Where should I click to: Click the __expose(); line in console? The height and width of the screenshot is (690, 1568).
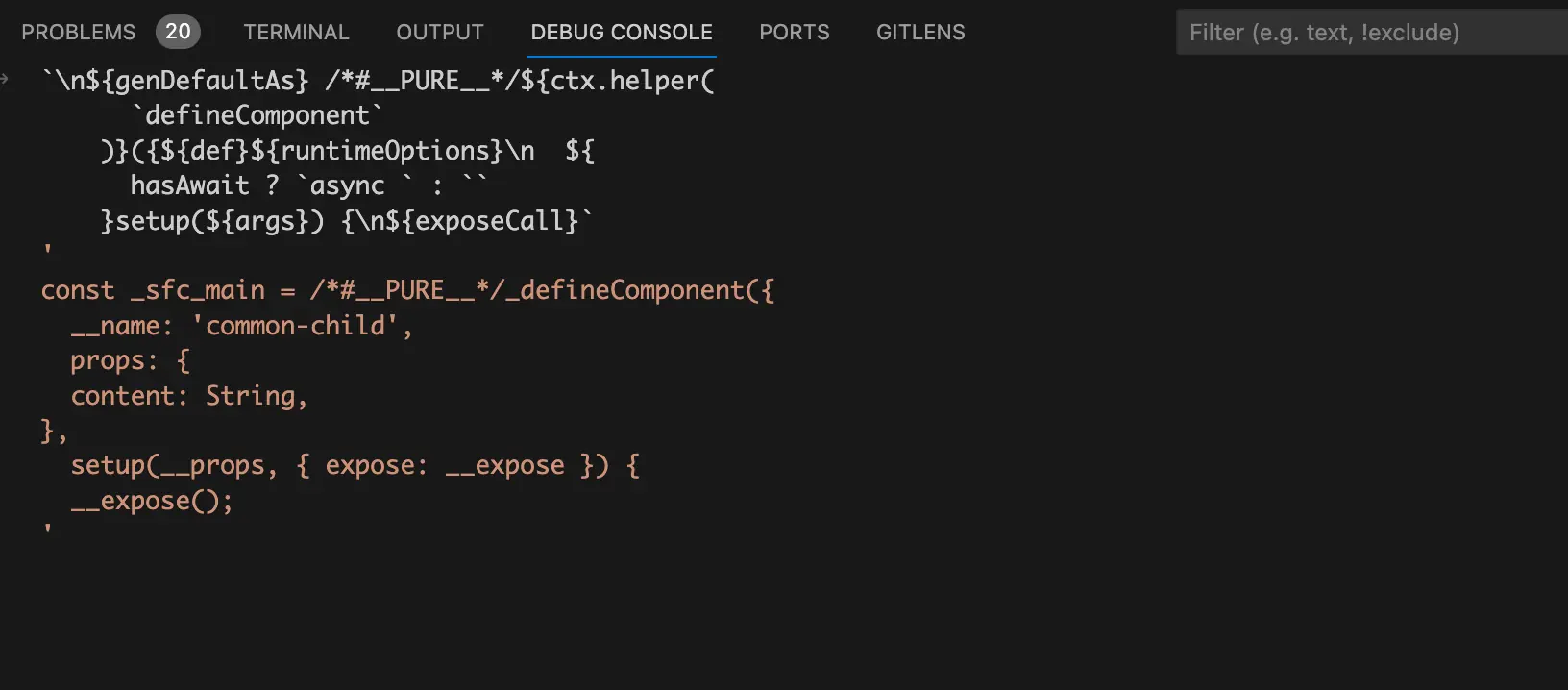click(152, 501)
